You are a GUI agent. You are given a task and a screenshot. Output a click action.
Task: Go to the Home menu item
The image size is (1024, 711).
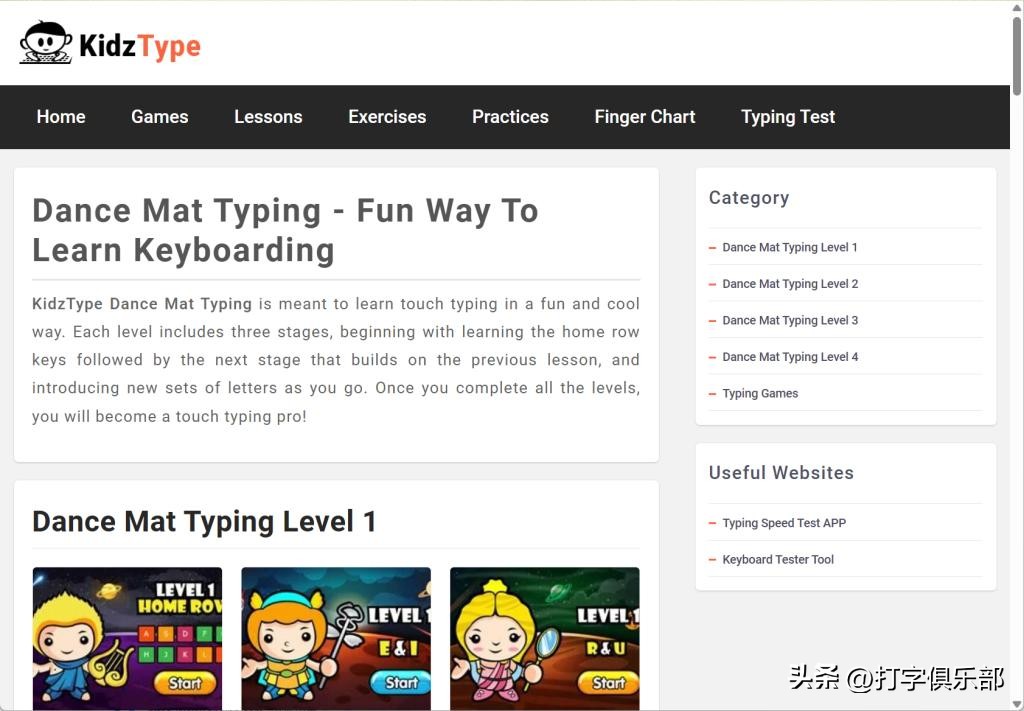pyautogui.click(x=61, y=117)
